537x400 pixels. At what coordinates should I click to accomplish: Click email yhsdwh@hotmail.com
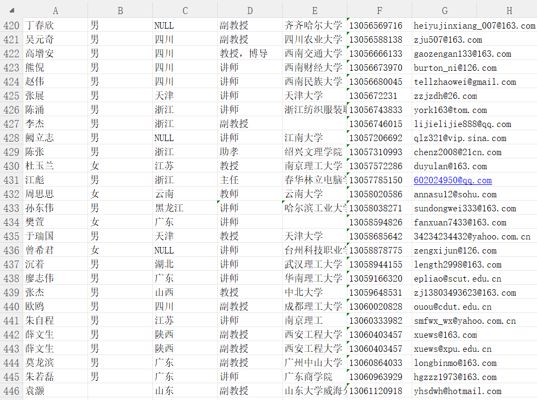[457, 391]
